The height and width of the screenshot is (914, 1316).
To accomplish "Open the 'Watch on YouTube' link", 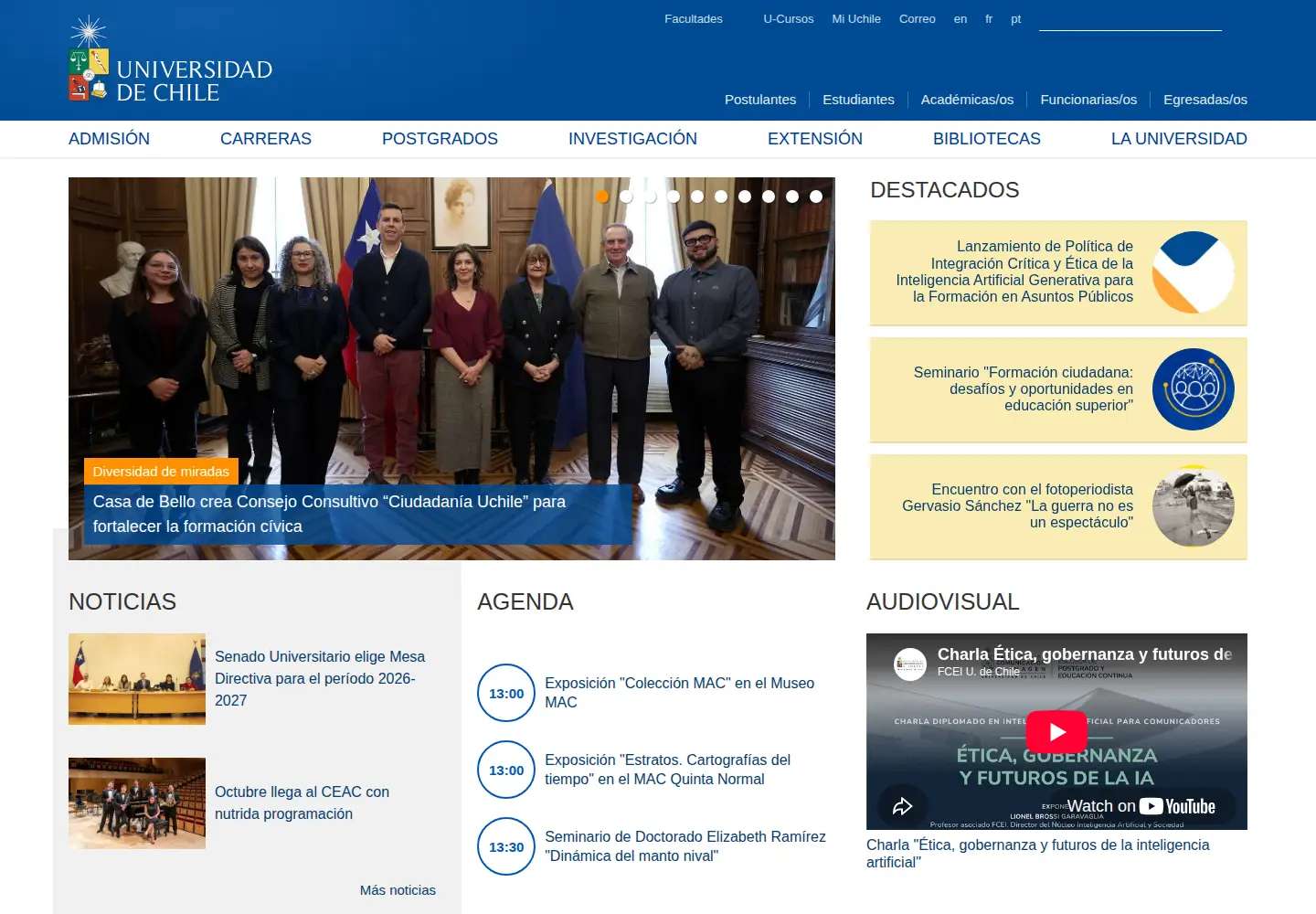I will (x=1141, y=806).
